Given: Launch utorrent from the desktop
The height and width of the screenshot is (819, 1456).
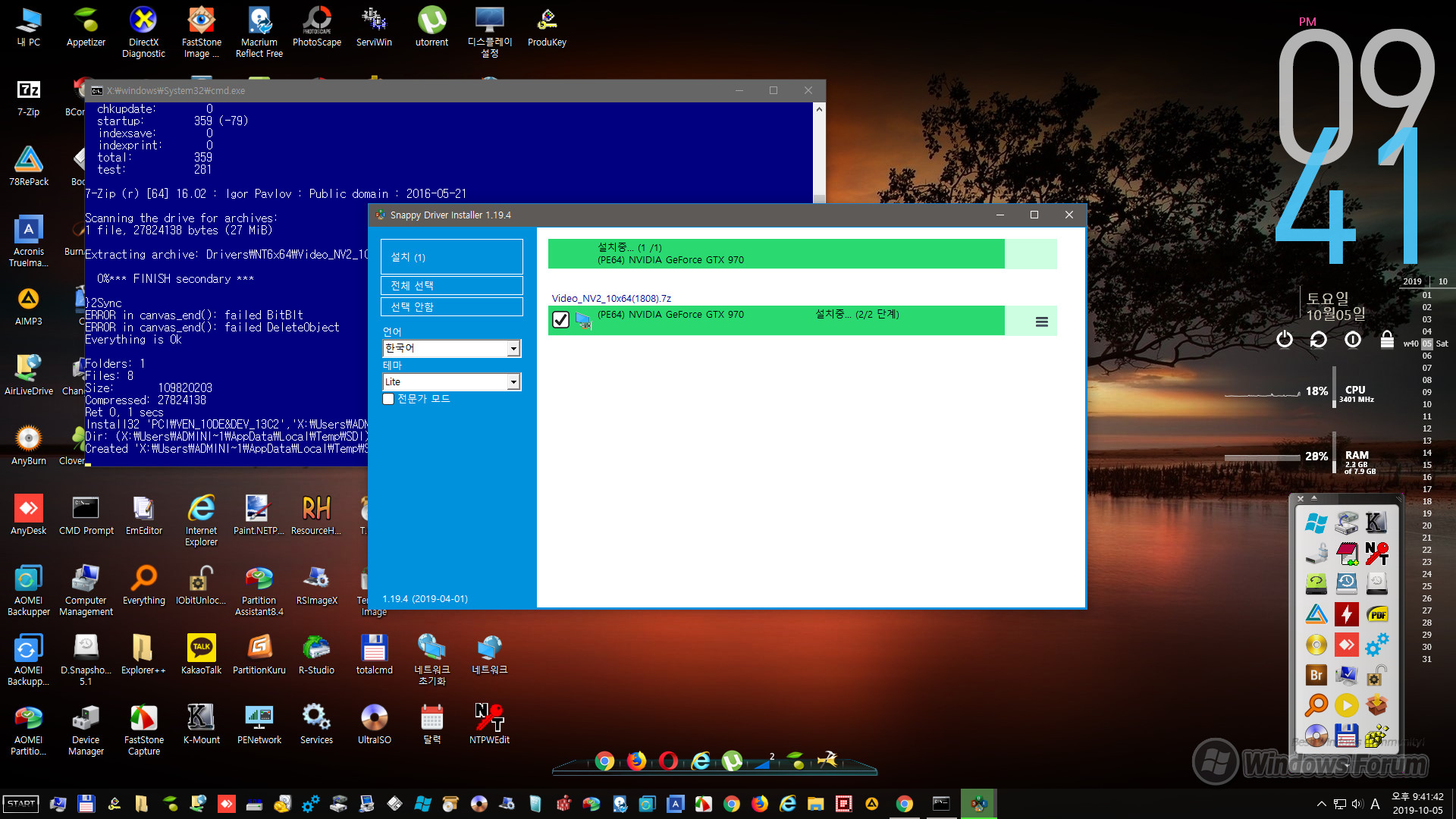Looking at the screenshot, I should pos(431,27).
